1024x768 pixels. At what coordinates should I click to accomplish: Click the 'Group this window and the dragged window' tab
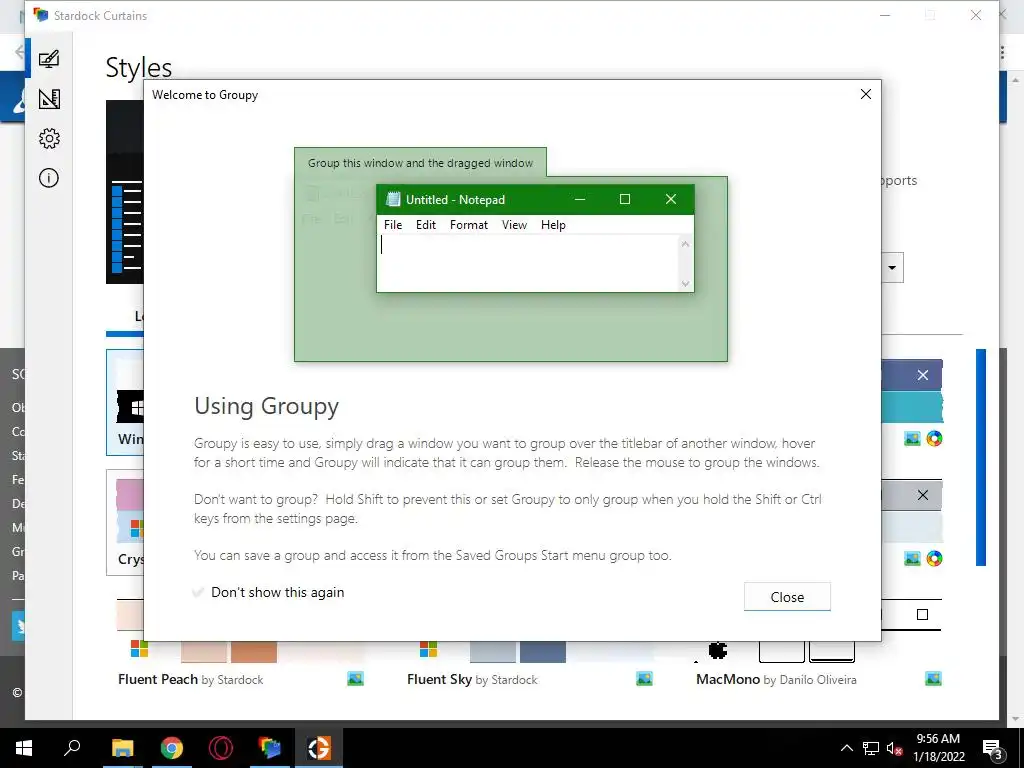click(420, 163)
